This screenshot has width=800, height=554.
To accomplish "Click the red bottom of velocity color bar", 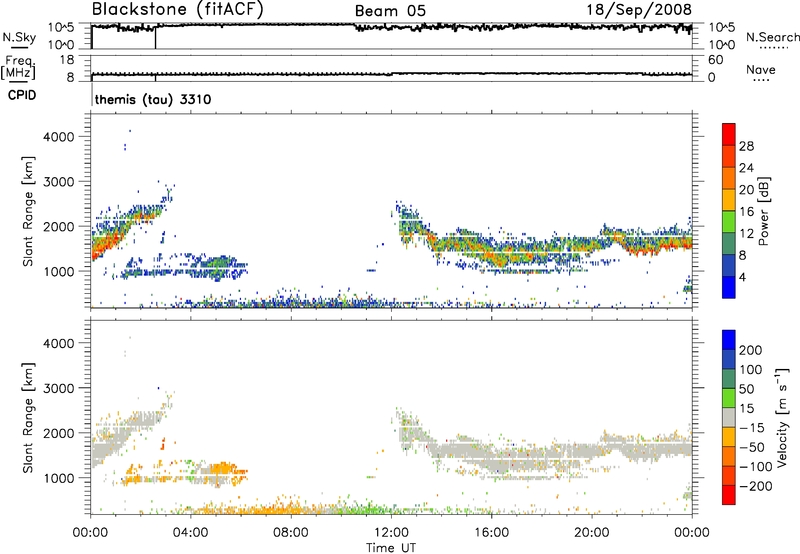I will tap(729, 495).
